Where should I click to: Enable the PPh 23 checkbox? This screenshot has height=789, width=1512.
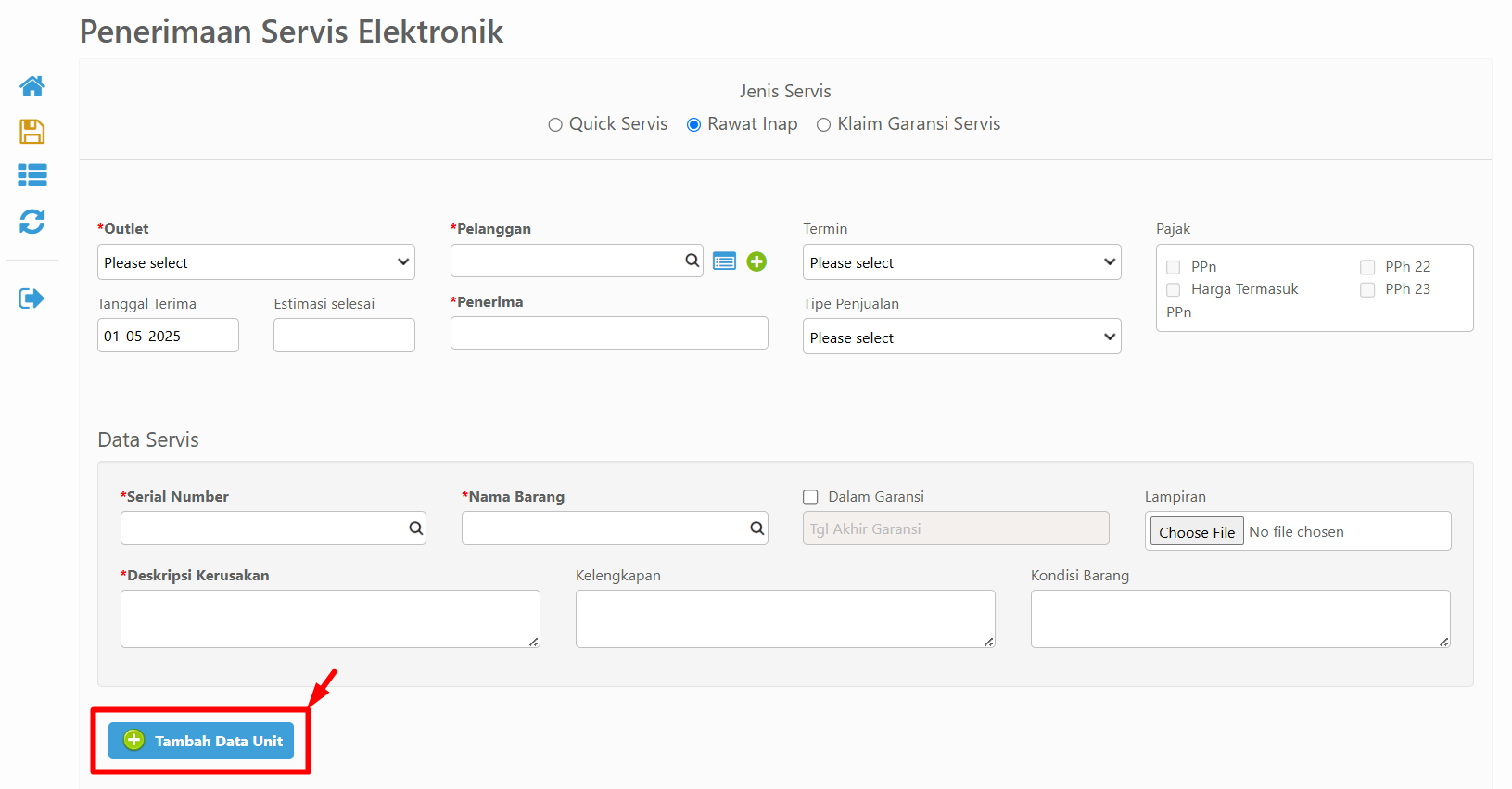1367,289
